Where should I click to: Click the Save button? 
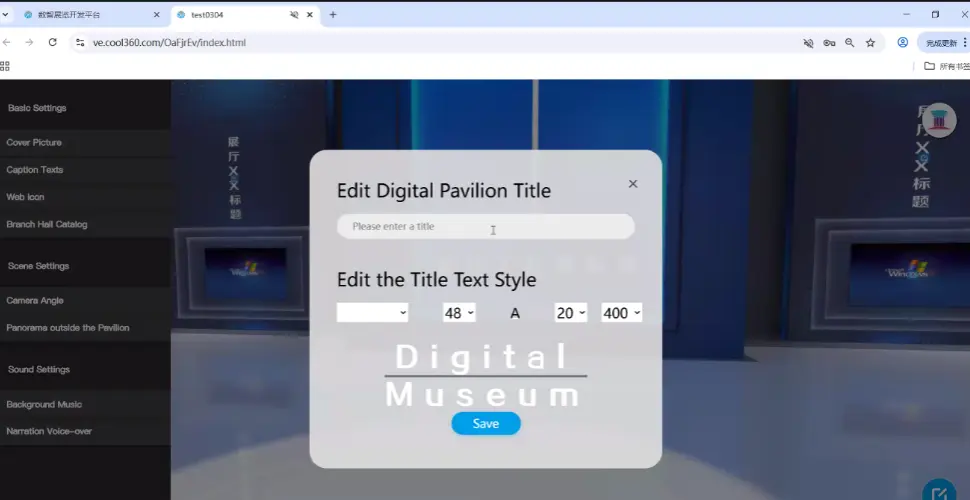[x=486, y=423]
